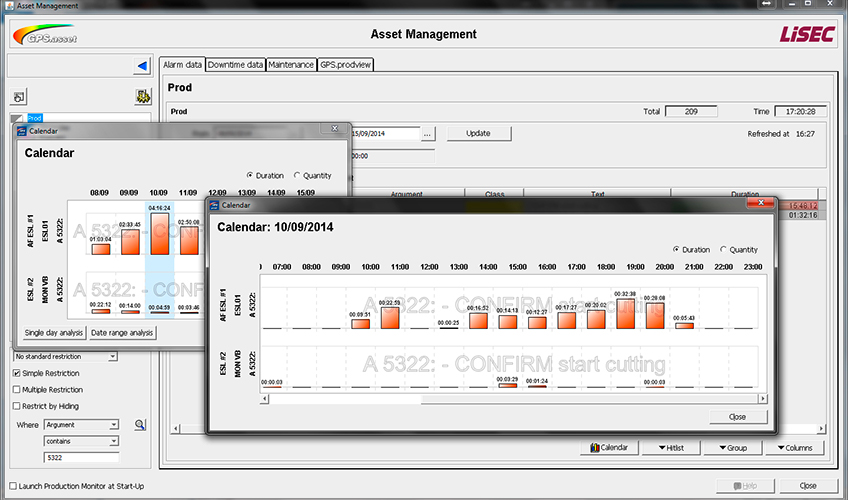Screen dimensions: 848x500
Task: Click the Date range analysis button
Action: (x=122, y=332)
